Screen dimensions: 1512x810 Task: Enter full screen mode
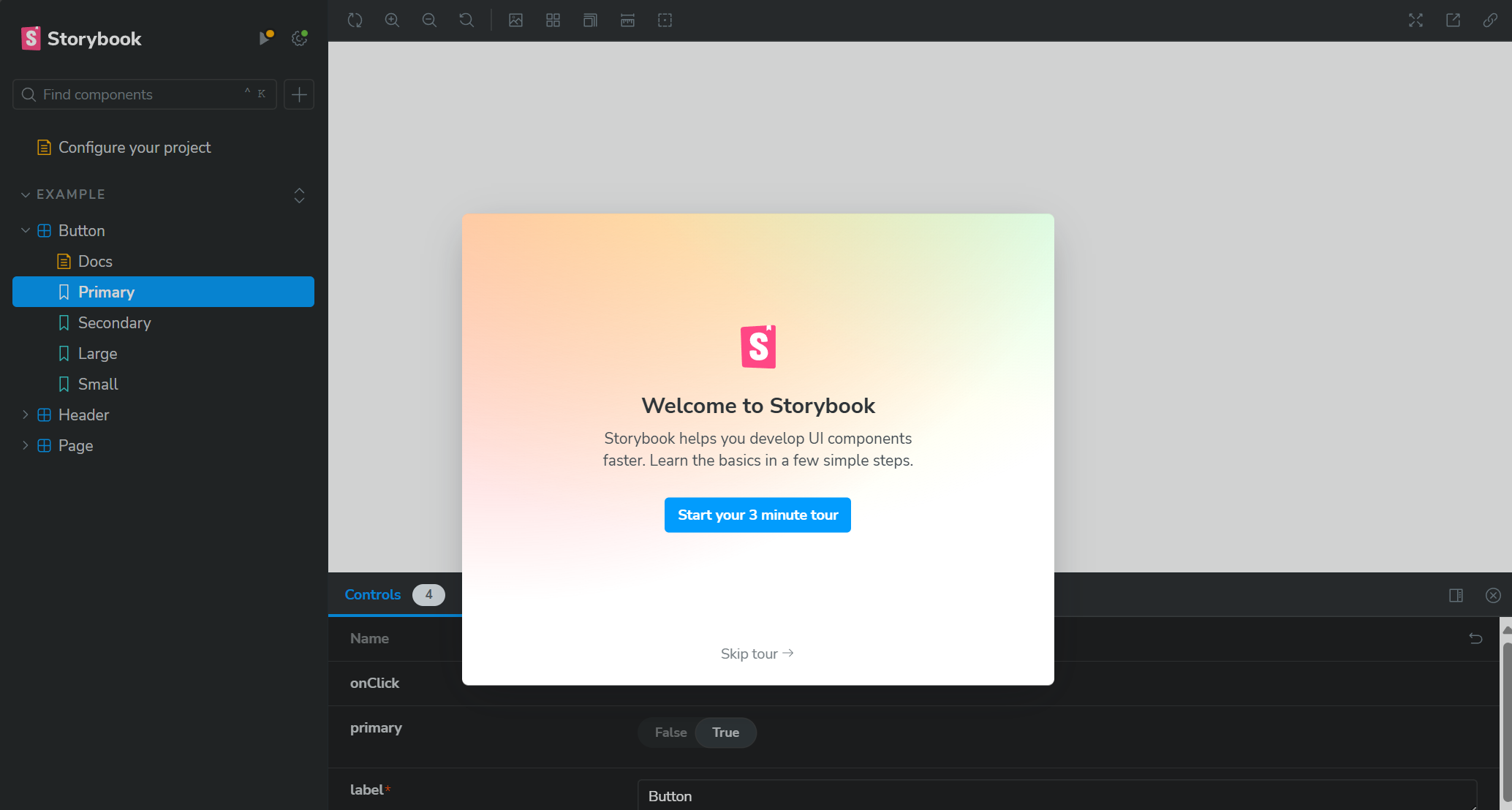1416,20
